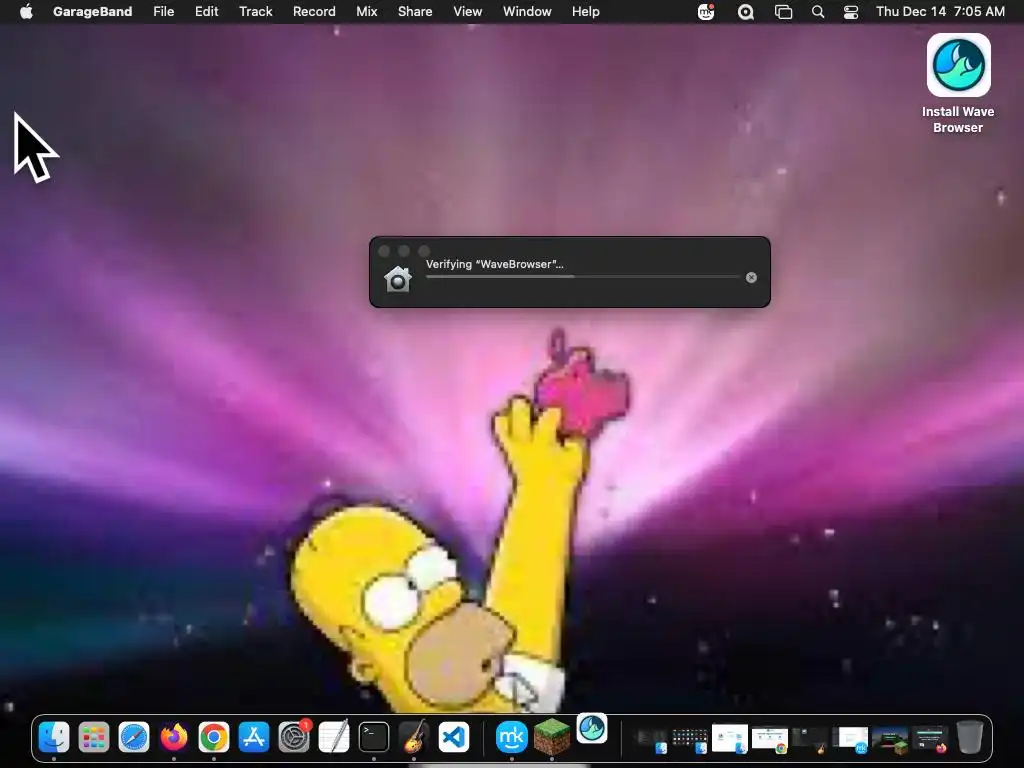Open Spotlight search magnifier icon

(818, 12)
